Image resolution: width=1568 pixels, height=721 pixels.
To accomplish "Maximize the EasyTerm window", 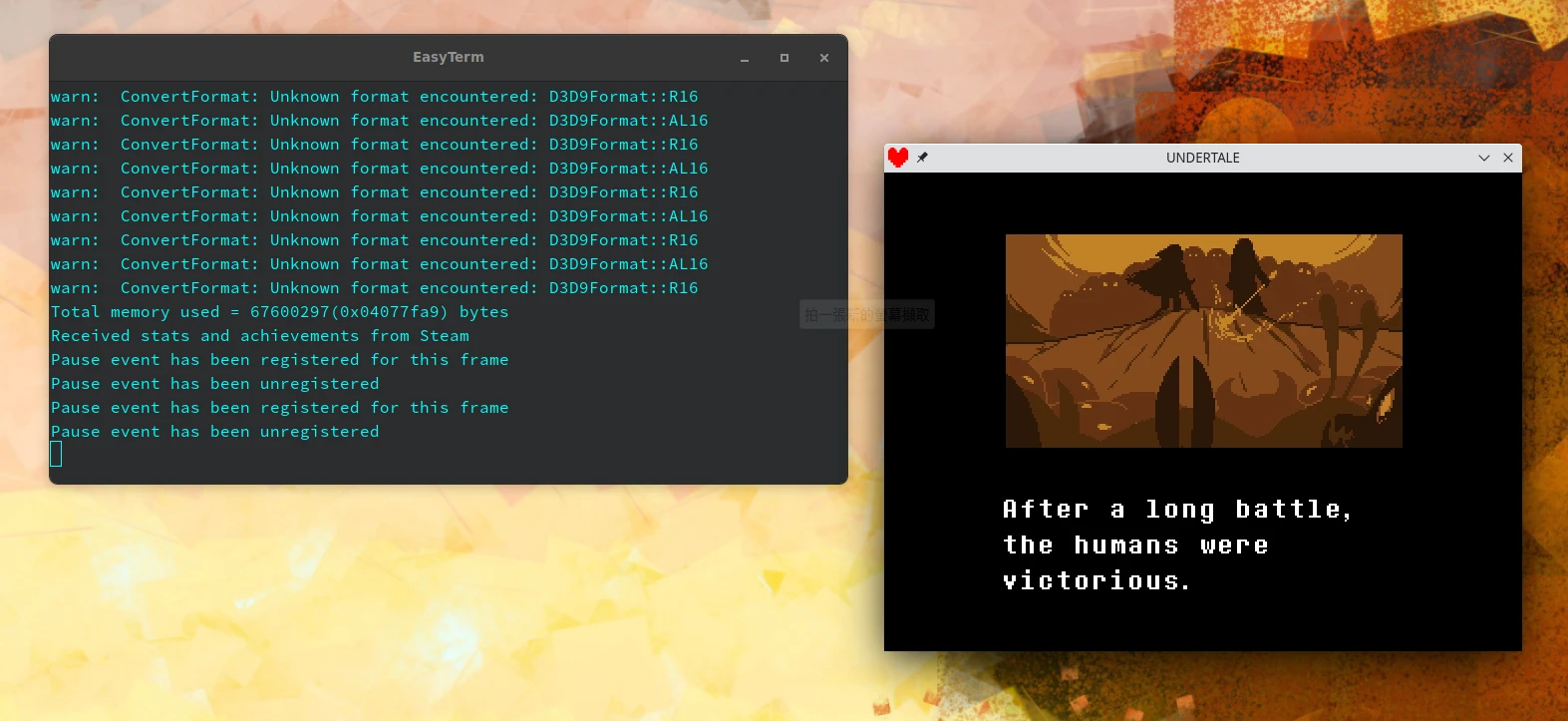I will [784, 58].
